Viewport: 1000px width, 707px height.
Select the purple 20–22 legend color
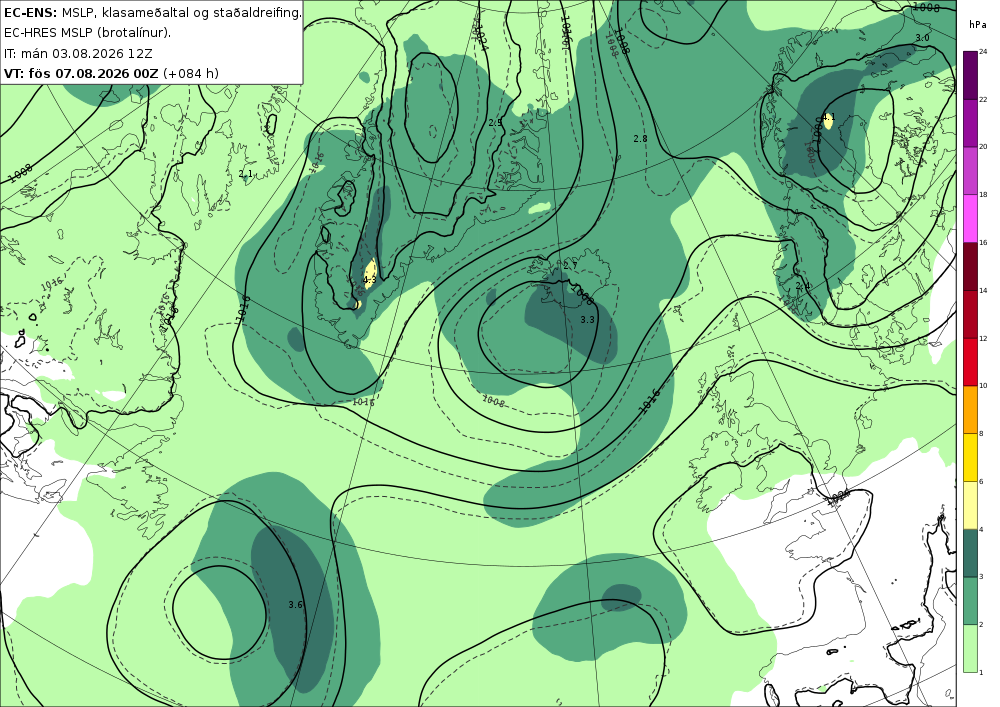(x=971, y=123)
